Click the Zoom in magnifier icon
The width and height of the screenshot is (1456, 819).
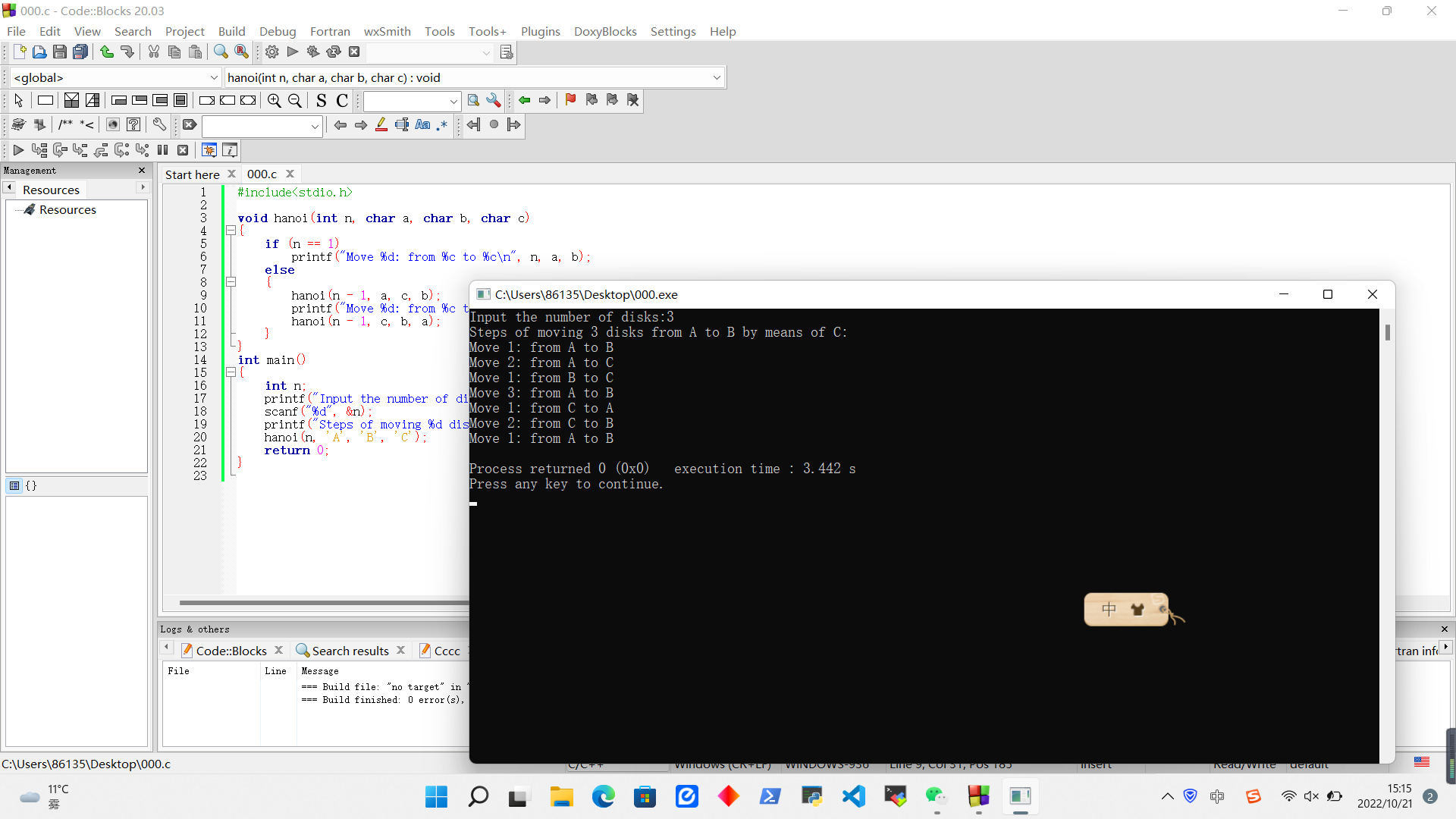275,100
